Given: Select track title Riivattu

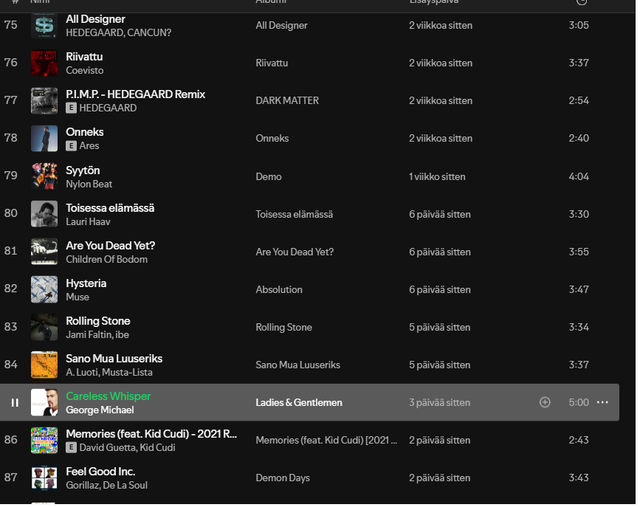Looking at the screenshot, I should tap(84, 57).
